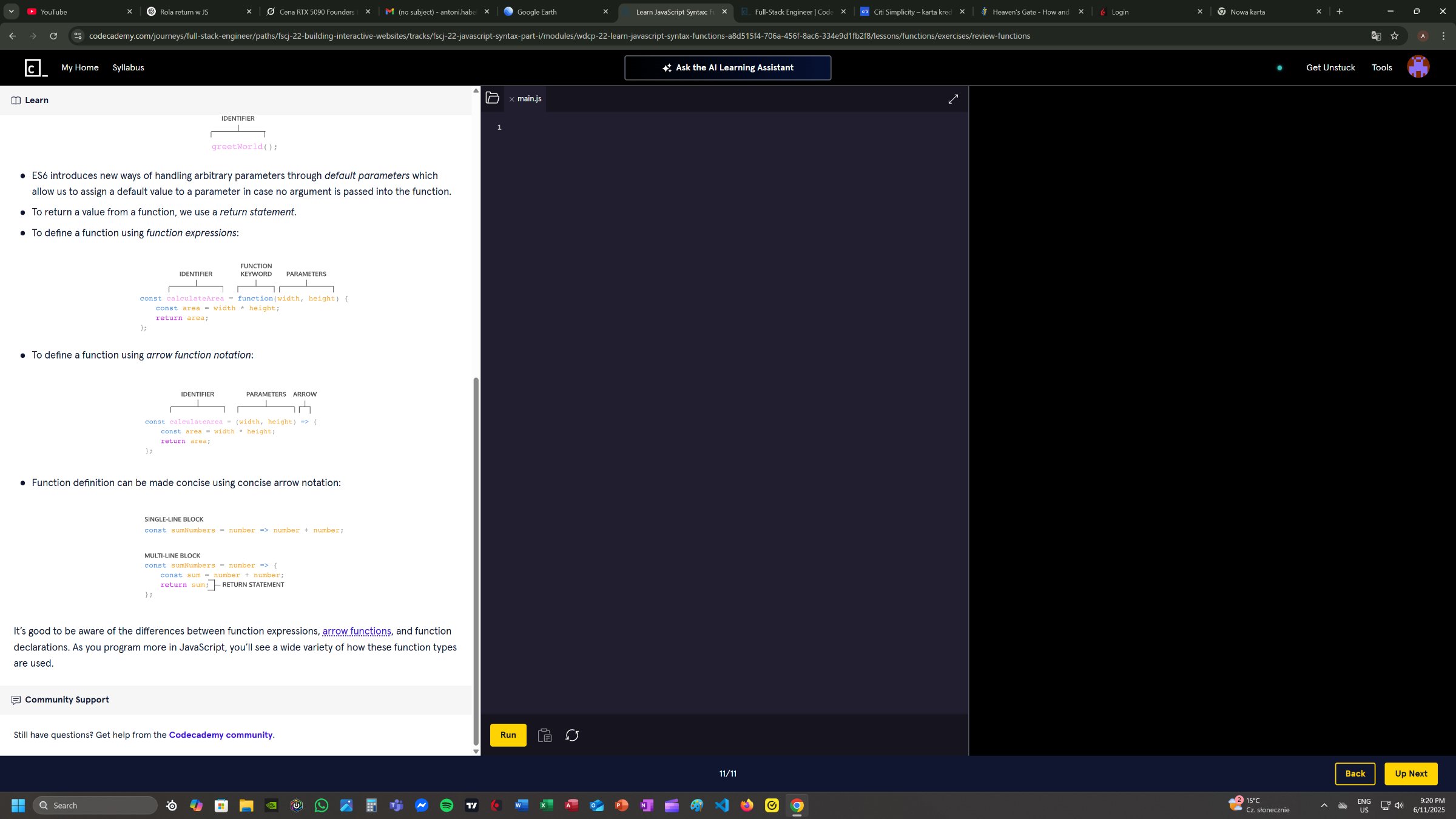Close the main.js editor tab
The width and height of the screenshot is (1456, 819).
(511, 99)
